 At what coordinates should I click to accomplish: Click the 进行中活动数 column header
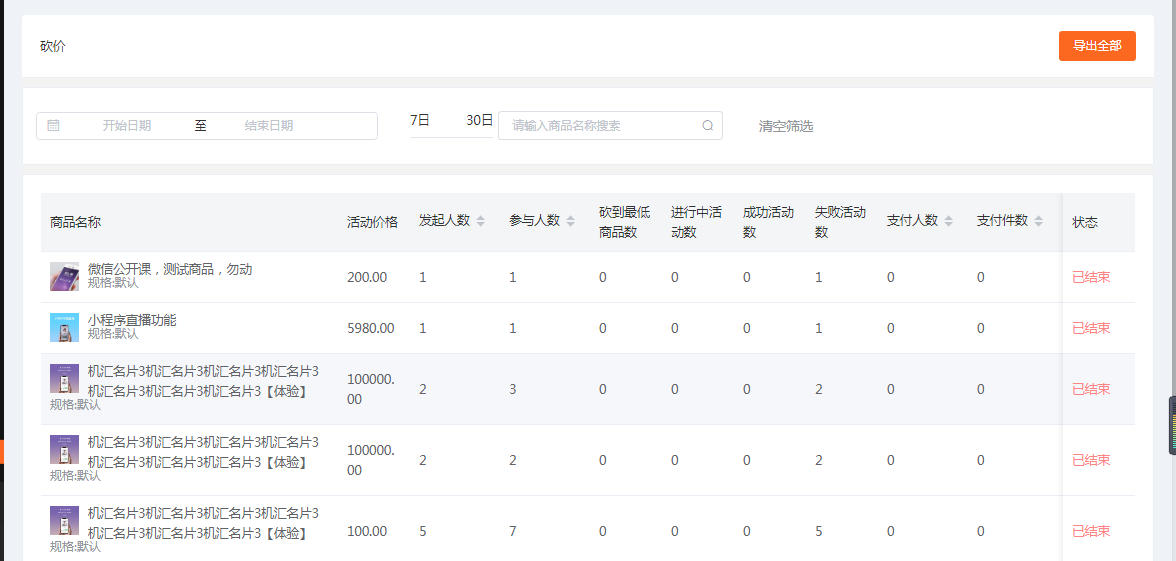click(x=697, y=222)
